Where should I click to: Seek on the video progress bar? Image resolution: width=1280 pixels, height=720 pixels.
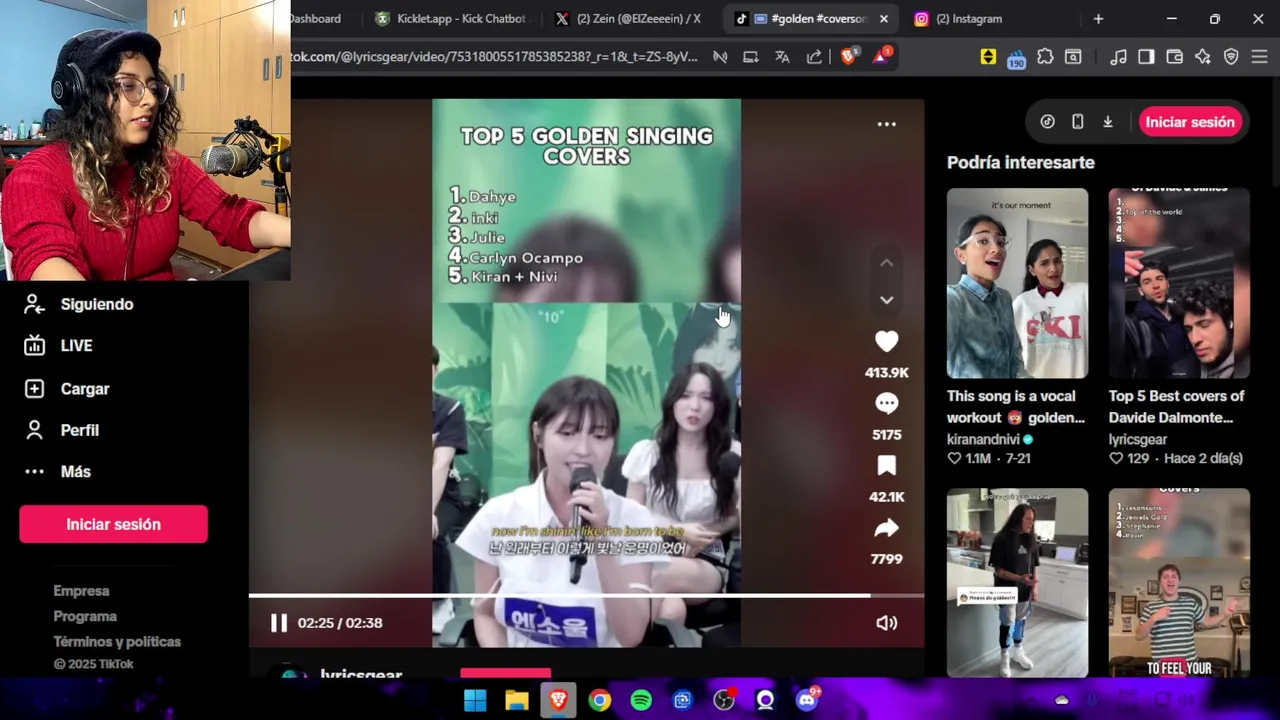[x=586, y=596]
